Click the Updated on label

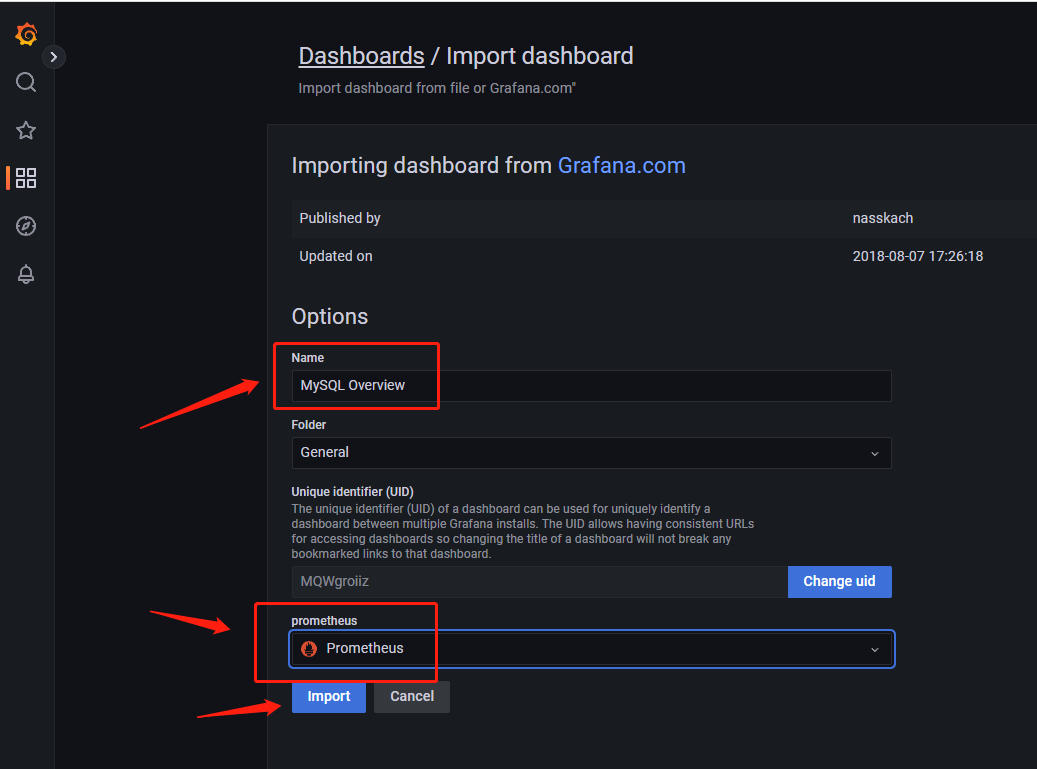pos(336,257)
